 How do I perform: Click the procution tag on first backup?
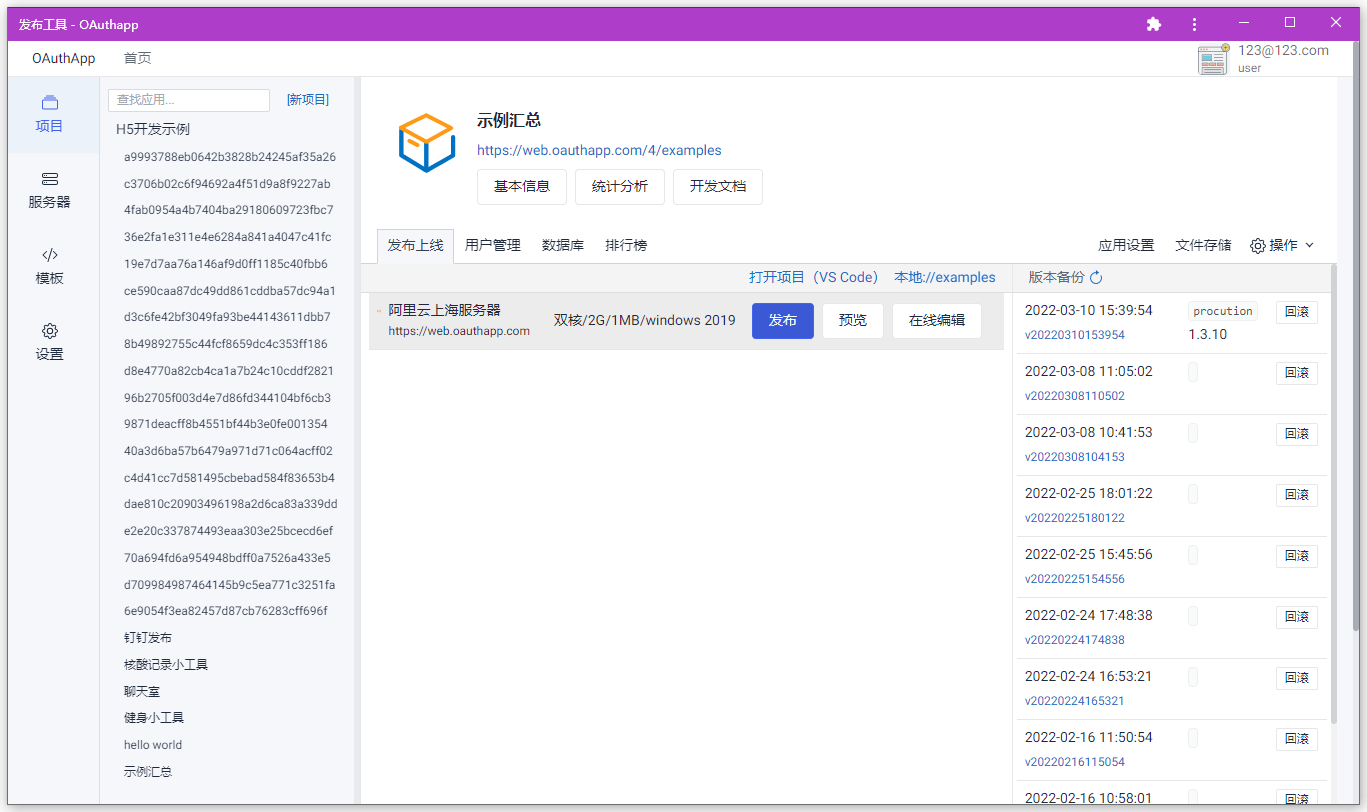(1223, 311)
